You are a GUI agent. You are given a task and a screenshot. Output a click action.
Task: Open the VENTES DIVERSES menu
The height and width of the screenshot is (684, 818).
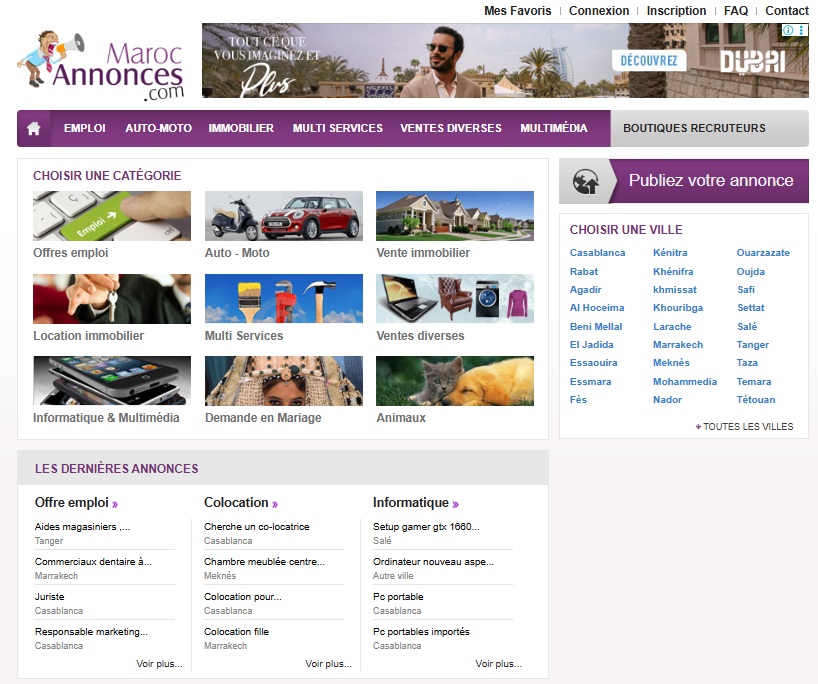click(451, 128)
